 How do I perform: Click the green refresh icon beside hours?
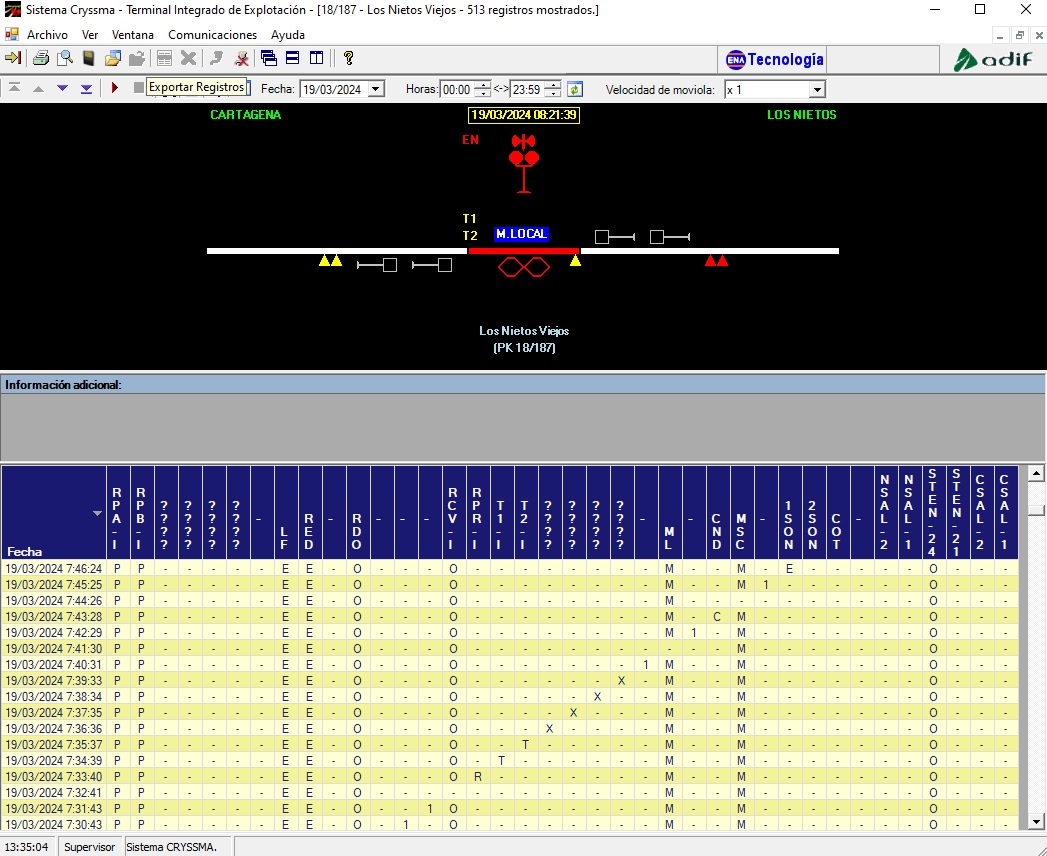(x=575, y=89)
